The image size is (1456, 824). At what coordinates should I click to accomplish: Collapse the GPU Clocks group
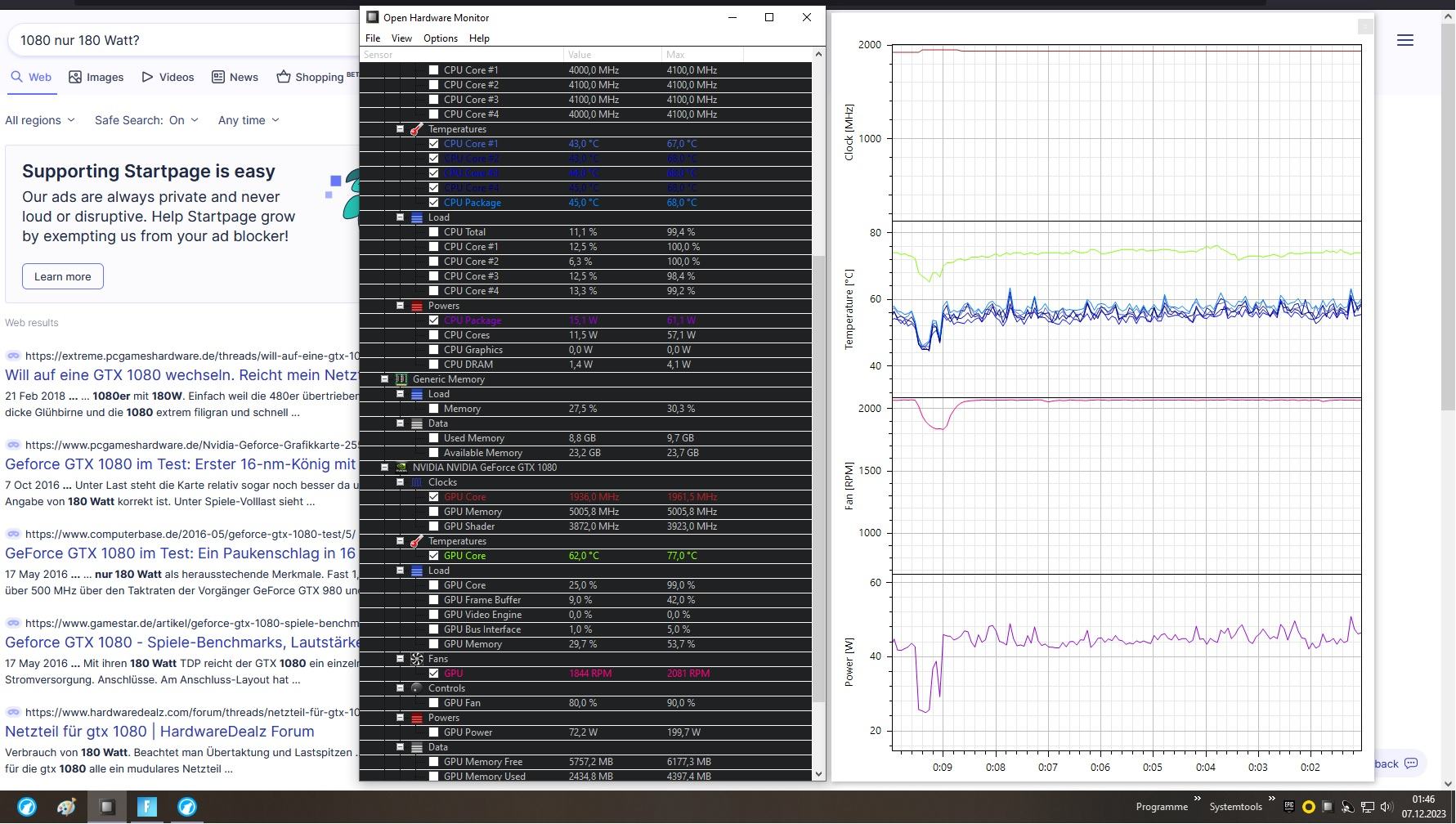coord(401,482)
